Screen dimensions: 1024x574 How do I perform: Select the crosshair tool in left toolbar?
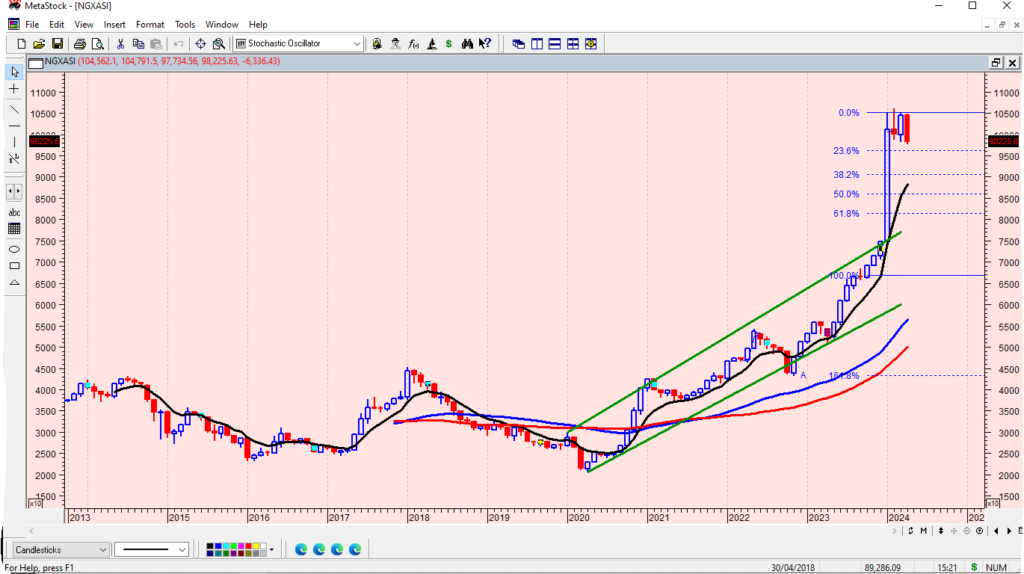pyautogui.click(x=14, y=89)
